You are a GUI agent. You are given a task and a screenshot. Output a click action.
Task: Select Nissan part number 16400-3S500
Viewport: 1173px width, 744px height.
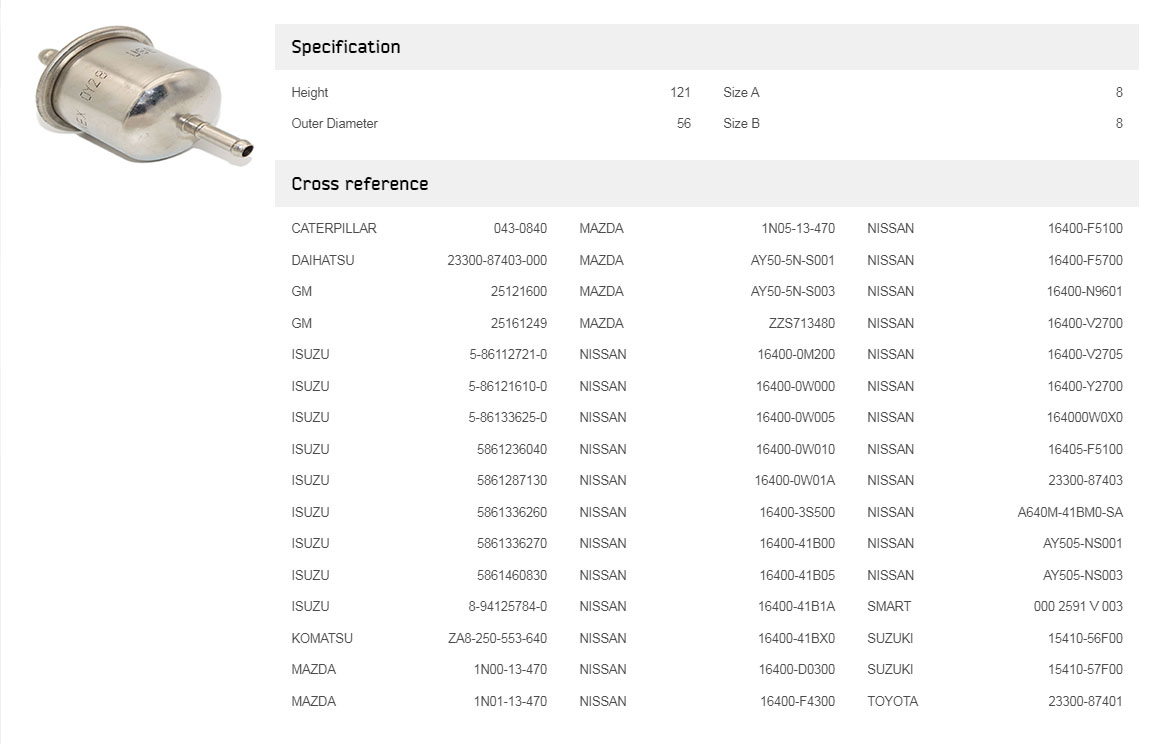tap(797, 513)
